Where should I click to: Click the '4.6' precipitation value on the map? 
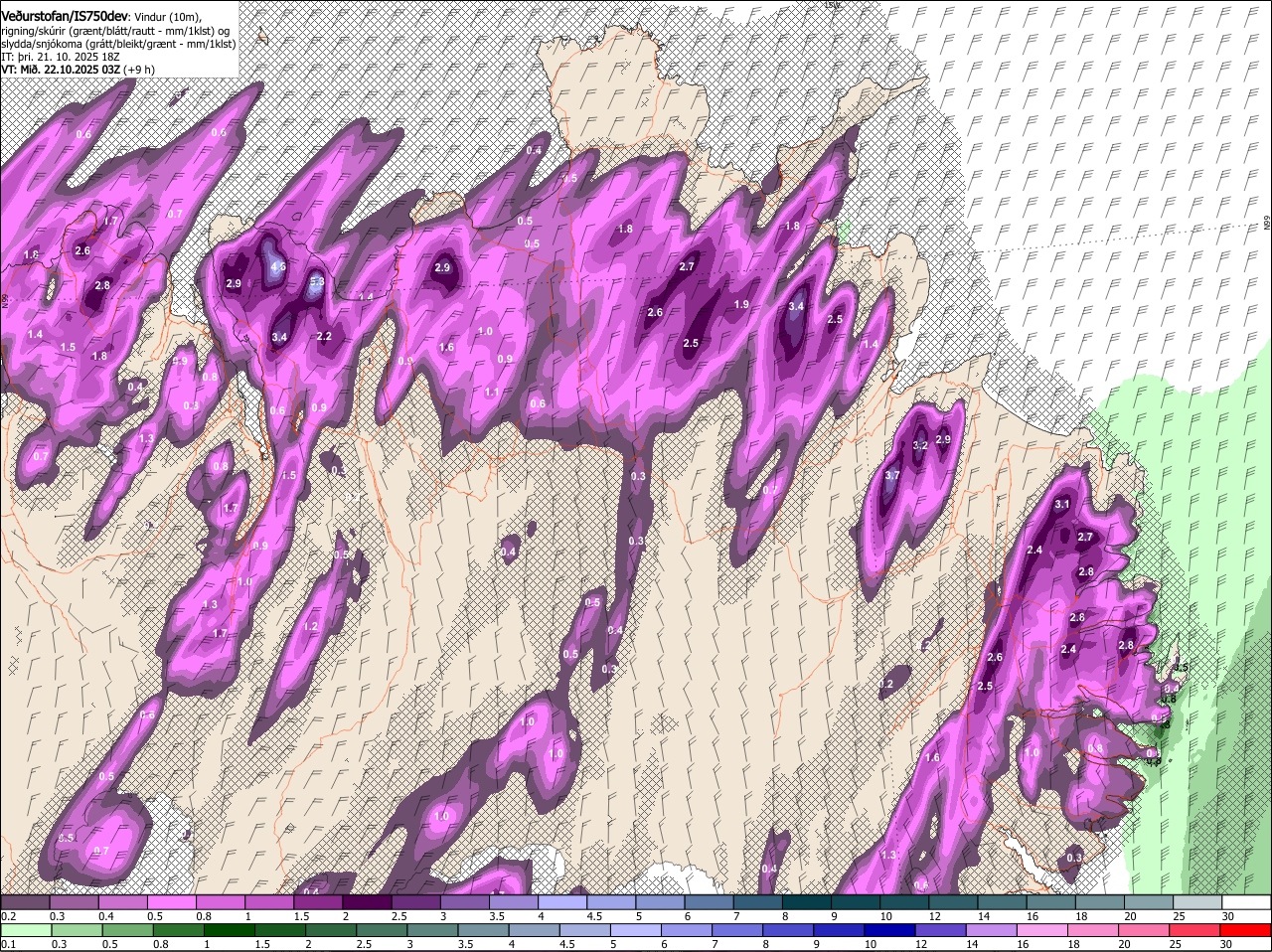[278, 267]
